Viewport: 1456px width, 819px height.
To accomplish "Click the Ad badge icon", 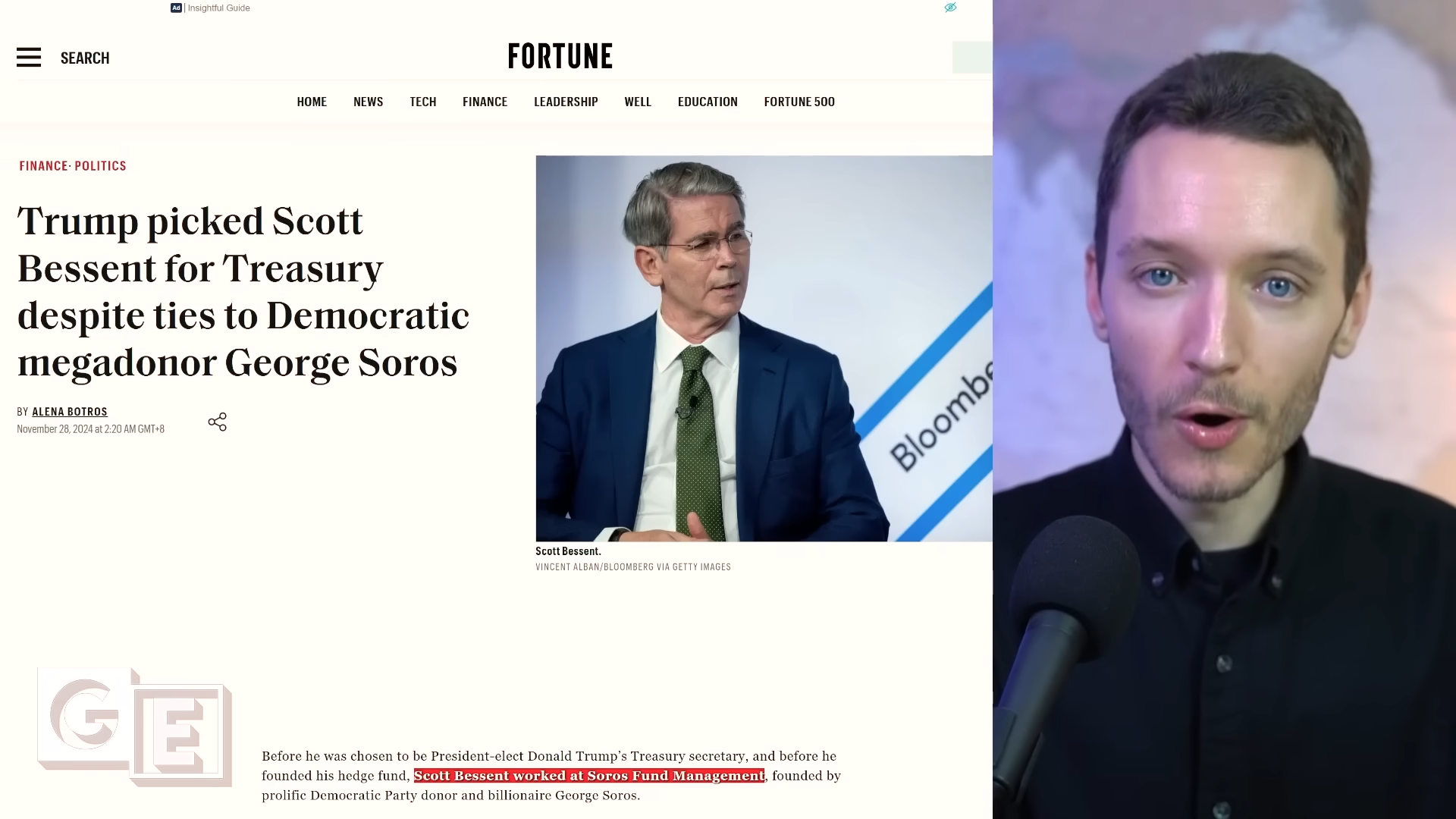I will (x=176, y=8).
